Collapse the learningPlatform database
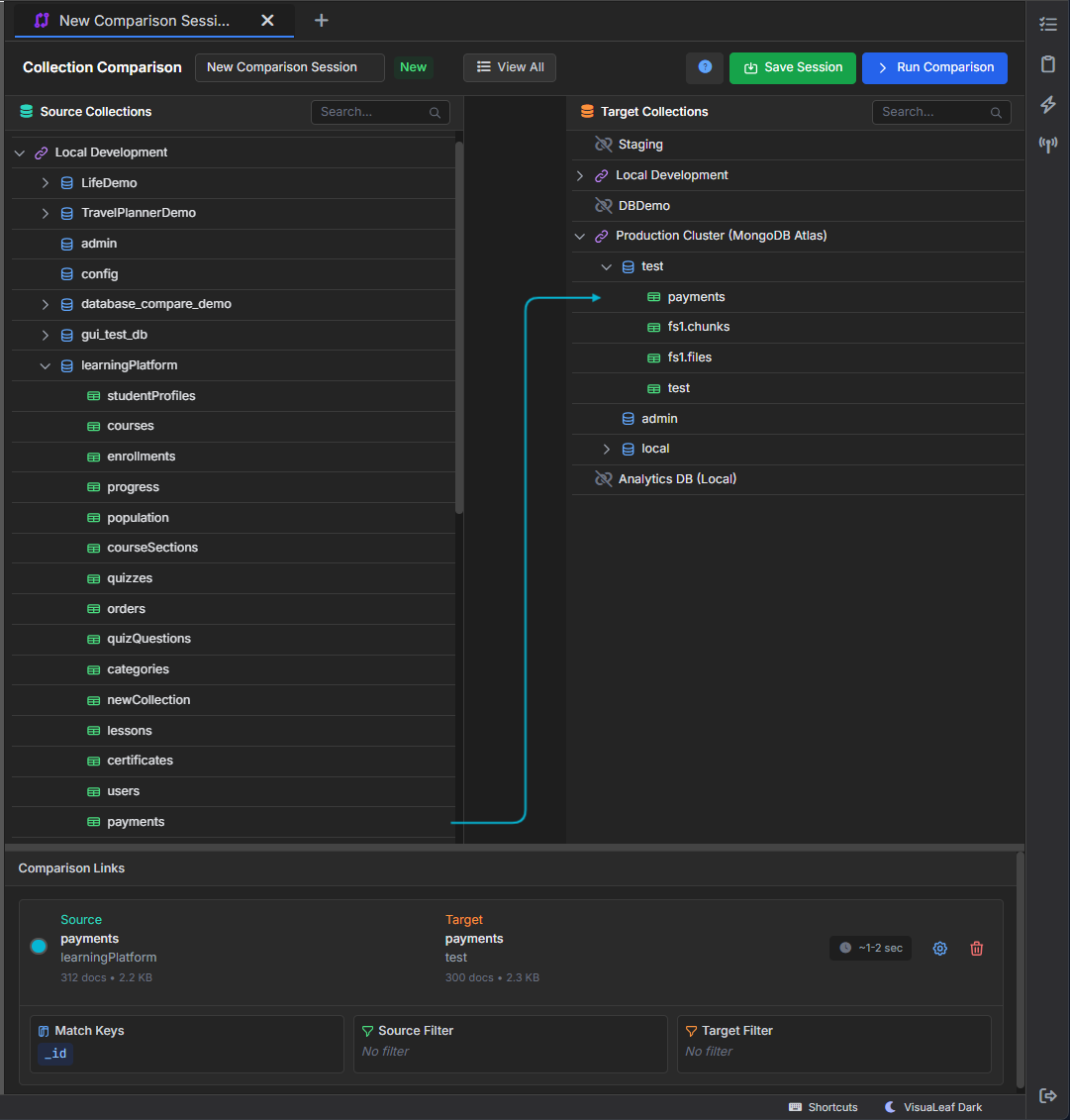This screenshot has height=1120, width=1070. pos(45,365)
